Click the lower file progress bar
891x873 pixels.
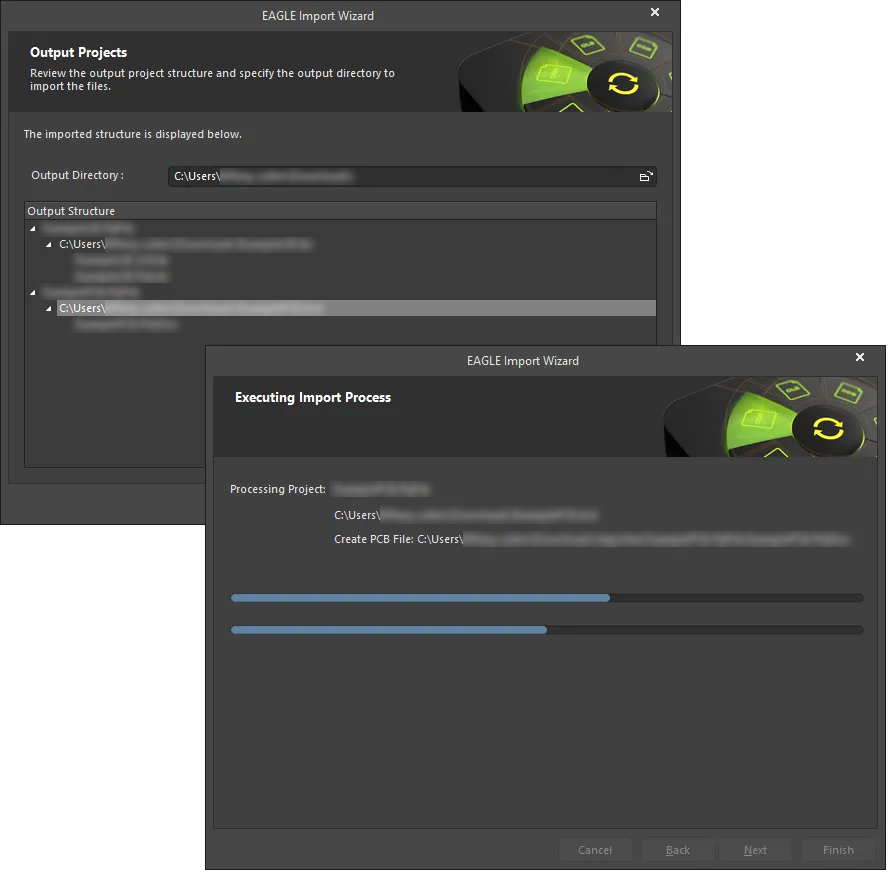[x=547, y=630]
